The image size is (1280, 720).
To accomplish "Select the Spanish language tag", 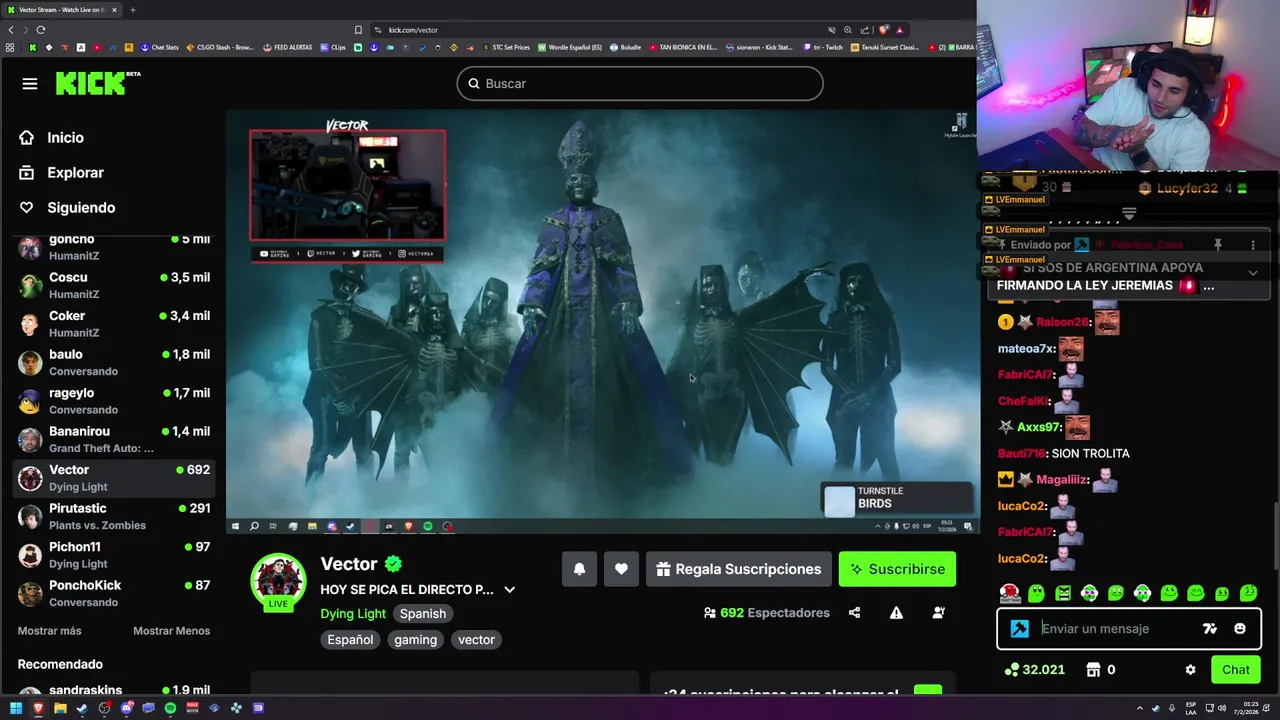I will [423, 614].
